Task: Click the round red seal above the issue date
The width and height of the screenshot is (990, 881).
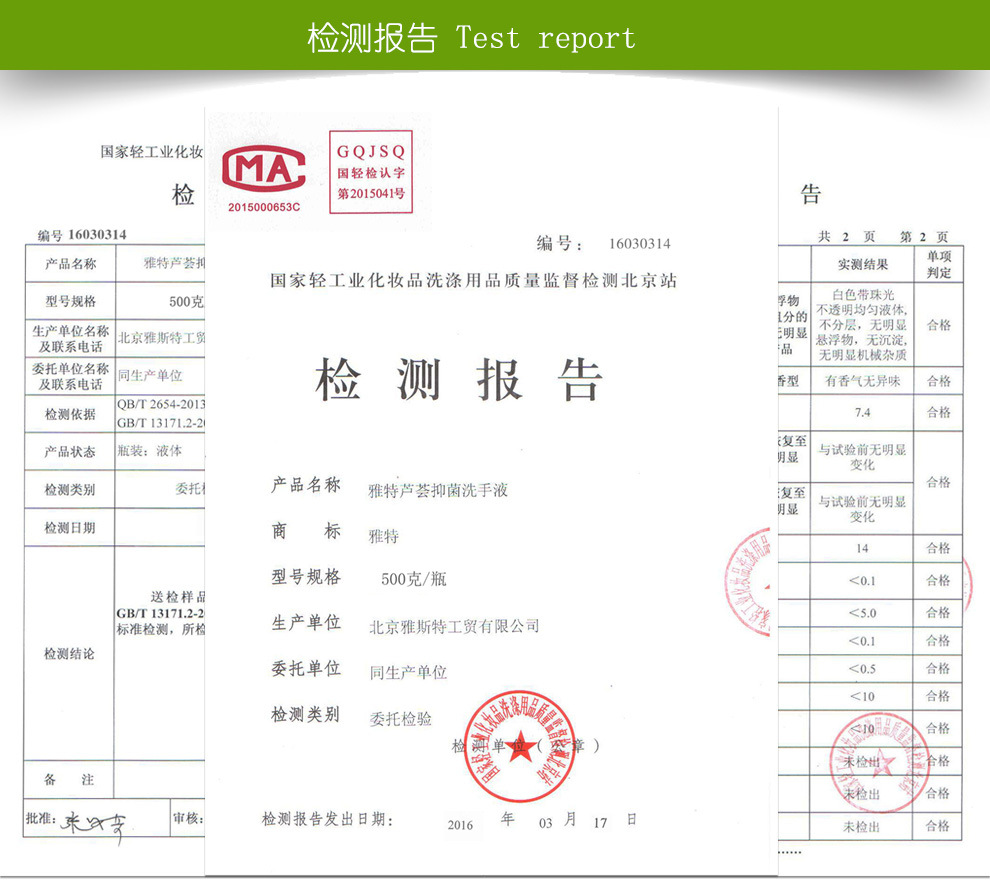Action: (x=518, y=745)
